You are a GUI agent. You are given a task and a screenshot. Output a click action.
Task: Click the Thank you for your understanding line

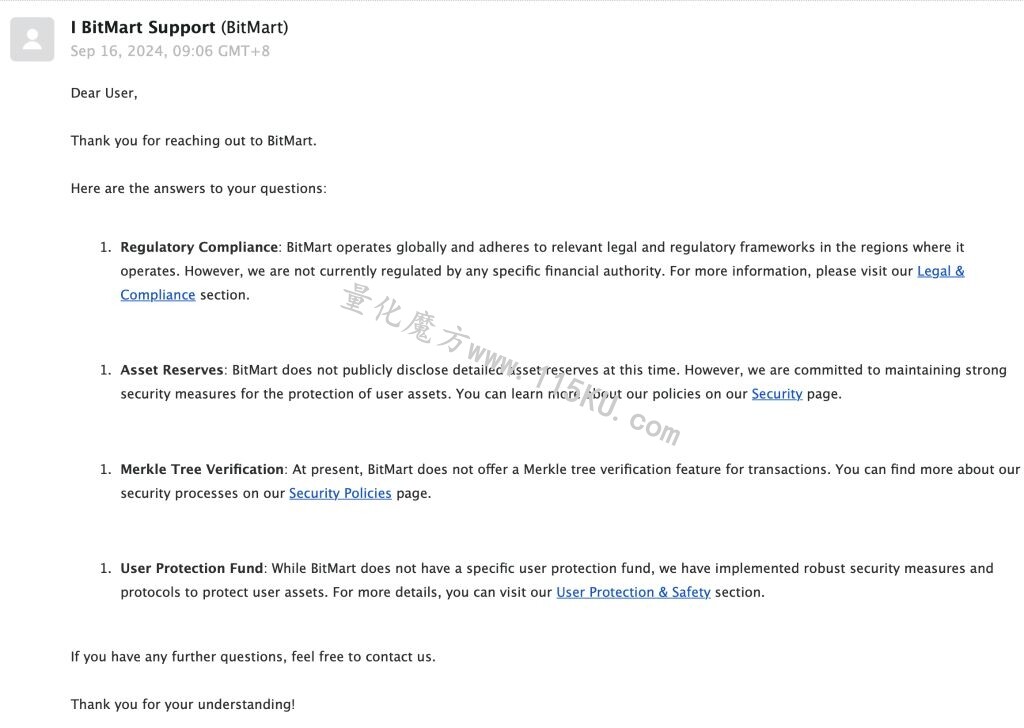click(183, 704)
